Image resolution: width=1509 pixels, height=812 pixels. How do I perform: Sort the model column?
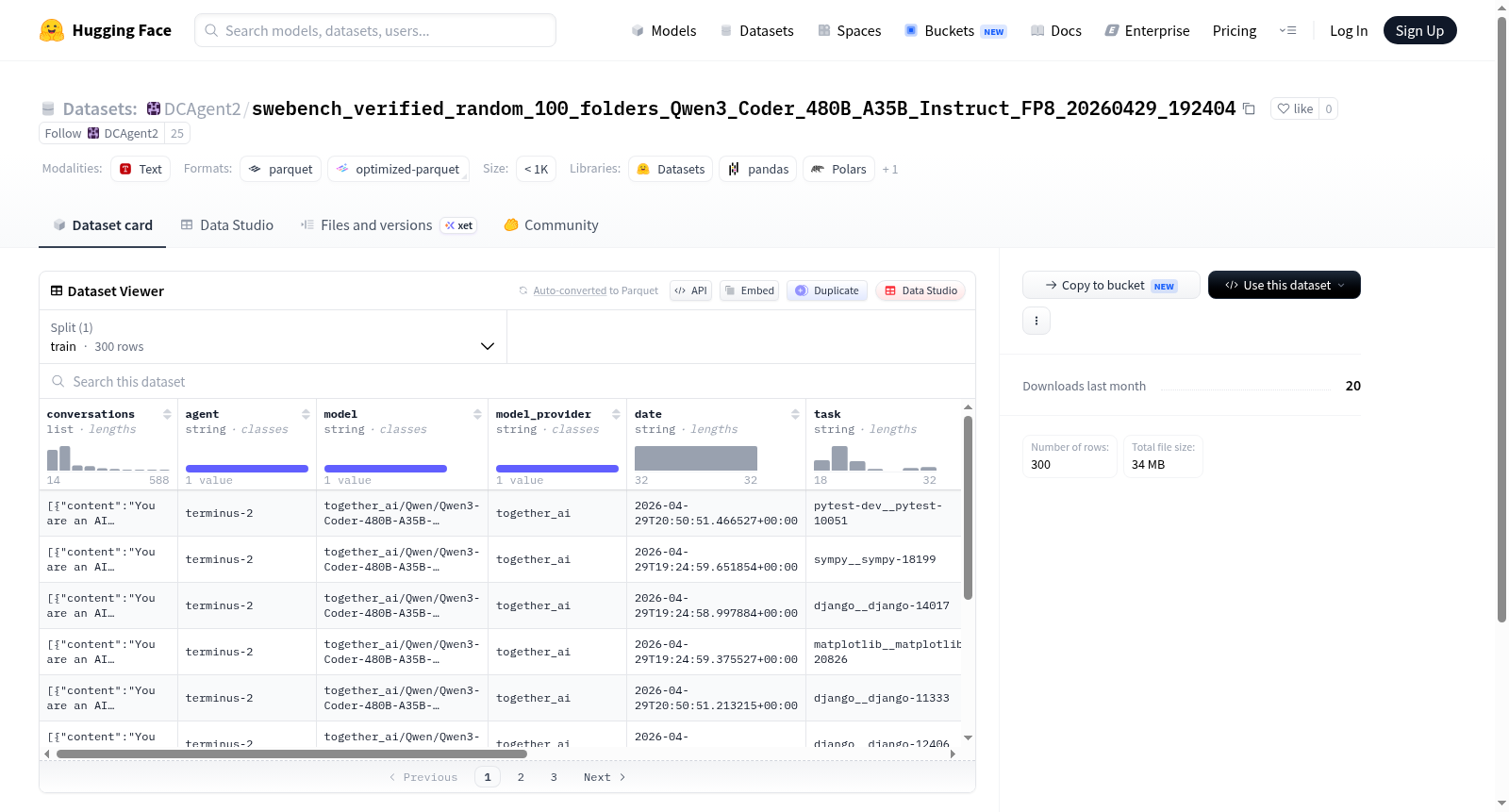[477, 414]
